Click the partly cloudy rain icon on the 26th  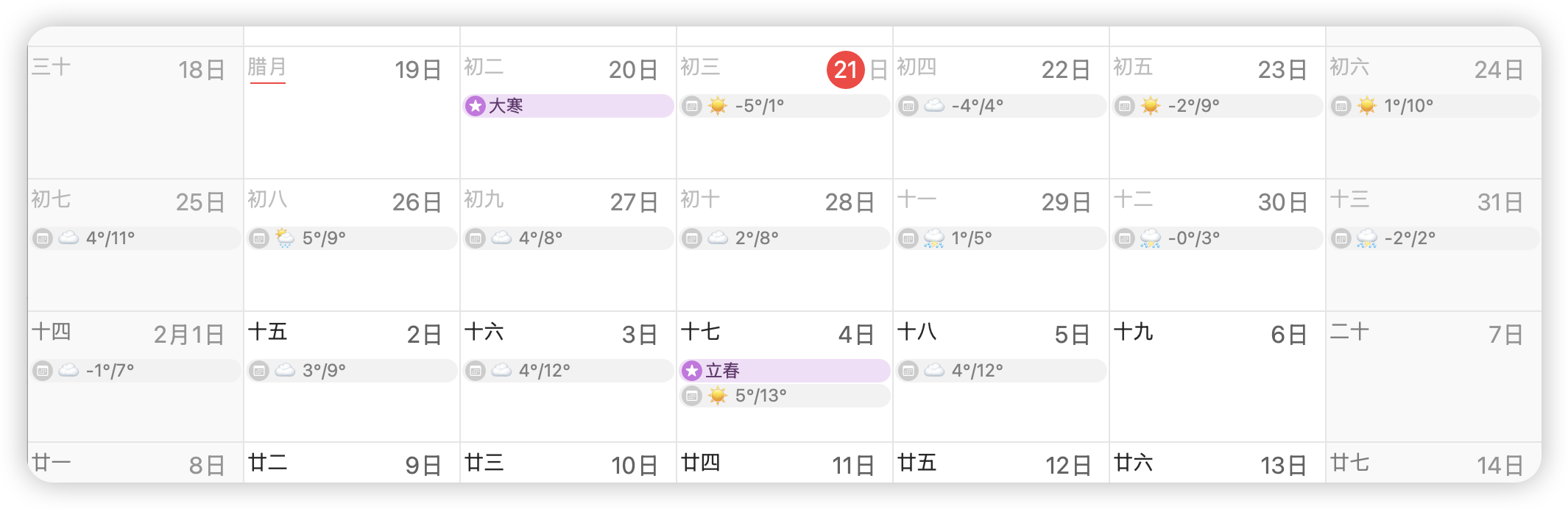pyautogui.click(x=285, y=238)
